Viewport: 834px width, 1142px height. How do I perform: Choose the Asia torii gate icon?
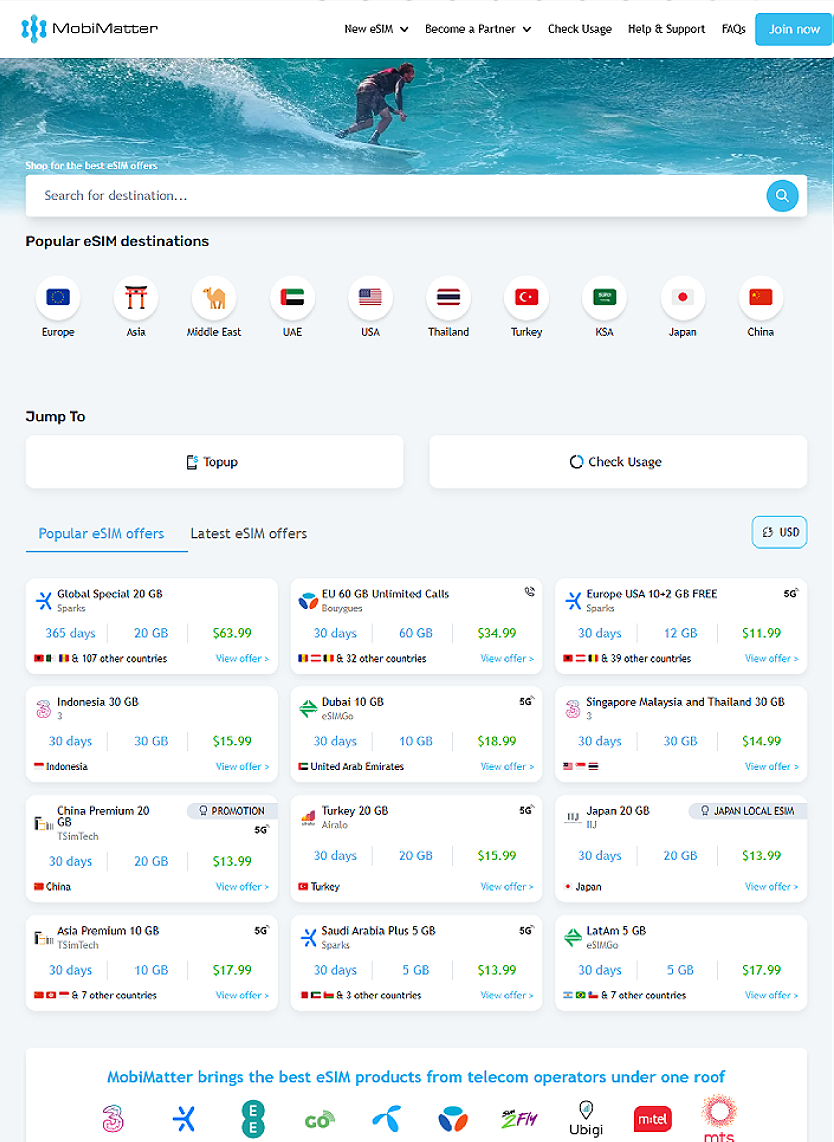(x=136, y=297)
